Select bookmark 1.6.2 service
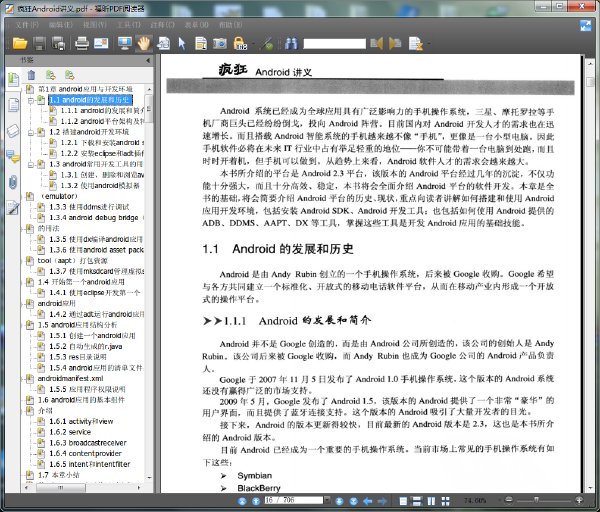This screenshot has width=600, height=512. pos(70,432)
